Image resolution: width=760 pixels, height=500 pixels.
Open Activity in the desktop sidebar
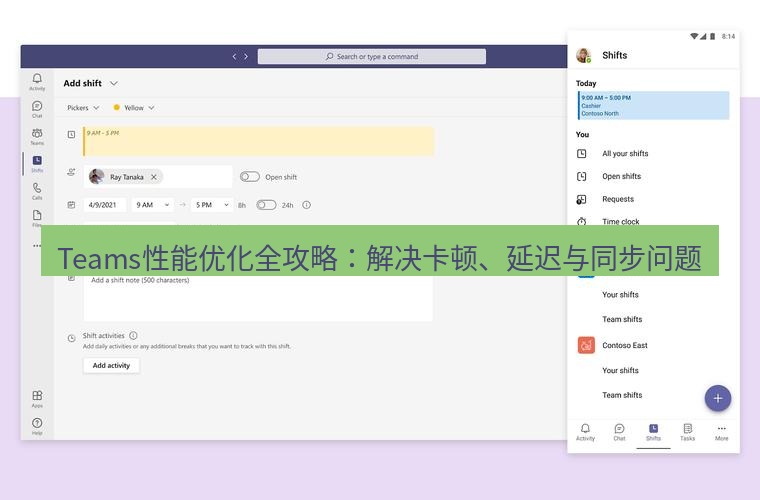pos(37,81)
